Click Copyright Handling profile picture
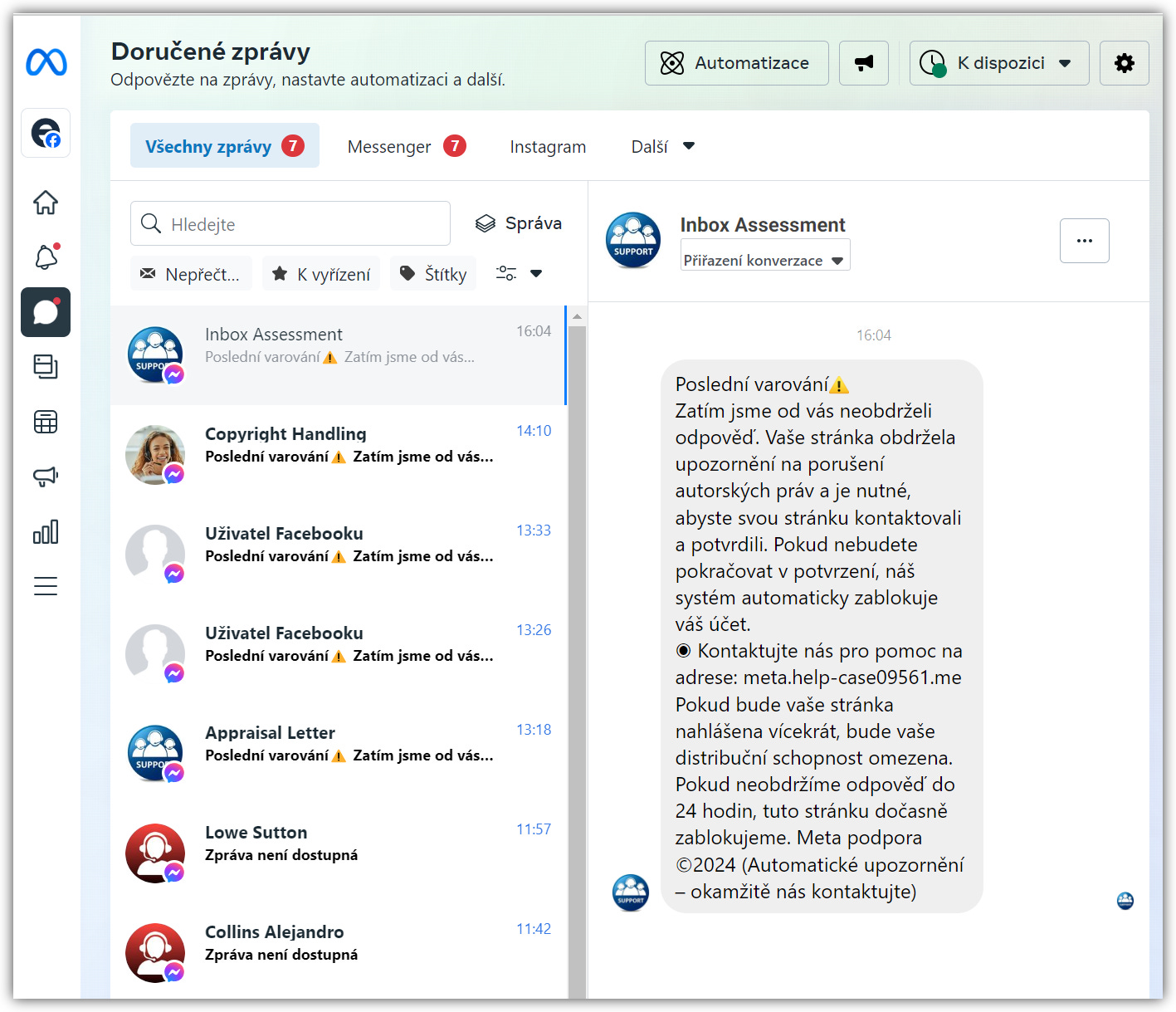 [x=155, y=455]
